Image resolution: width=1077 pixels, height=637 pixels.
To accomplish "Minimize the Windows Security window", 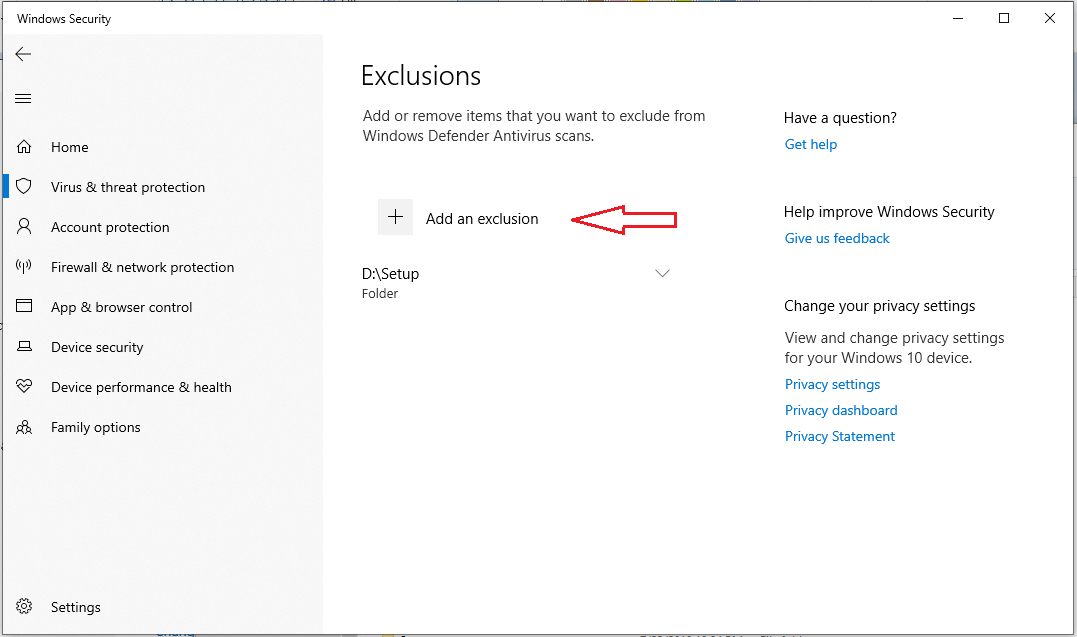I will click(958, 19).
